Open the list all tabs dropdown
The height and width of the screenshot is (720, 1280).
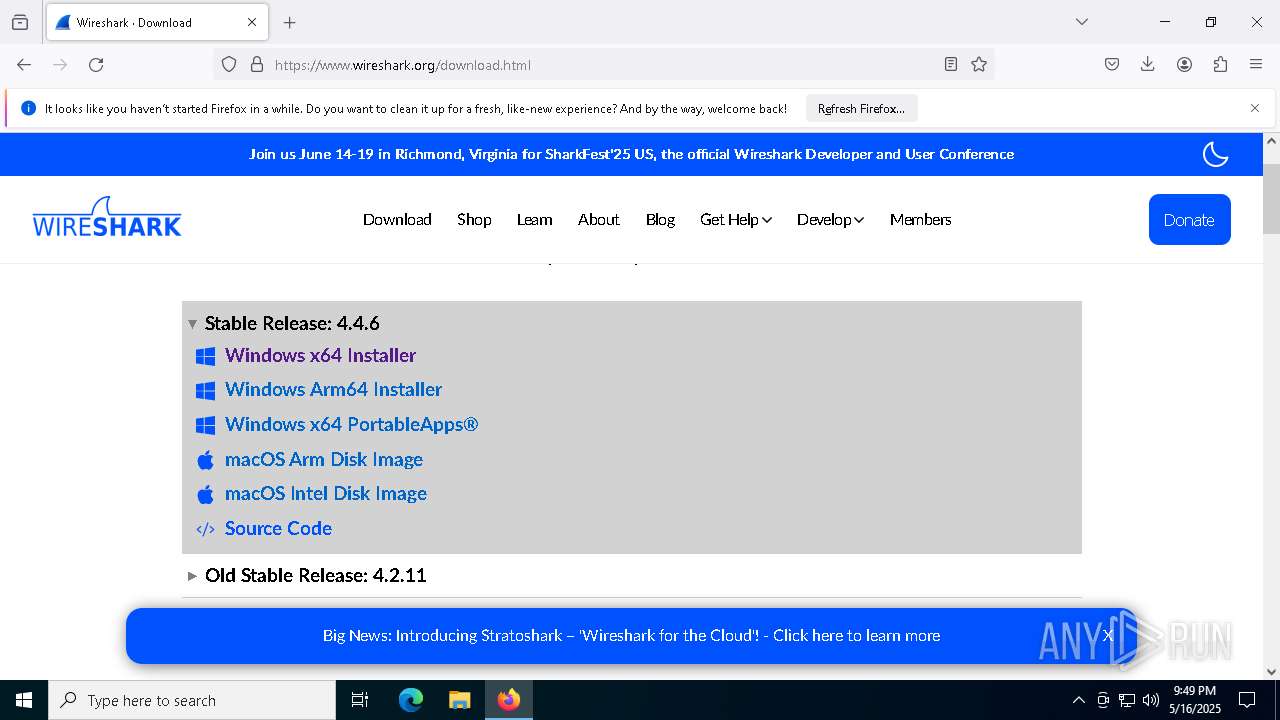point(1082,22)
